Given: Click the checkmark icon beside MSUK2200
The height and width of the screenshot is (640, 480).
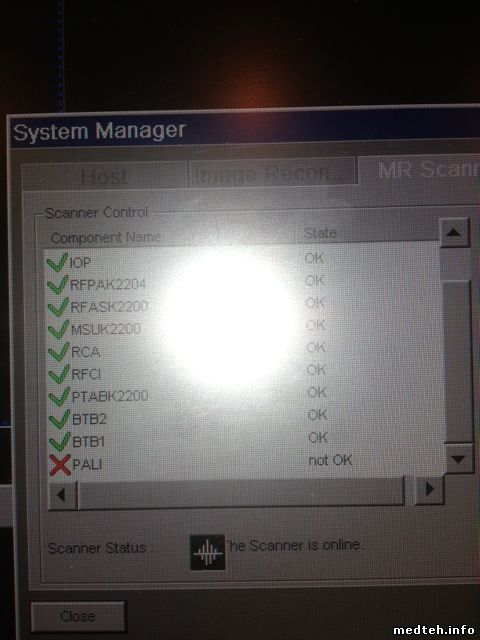Looking at the screenshot, I should (58, 329).
